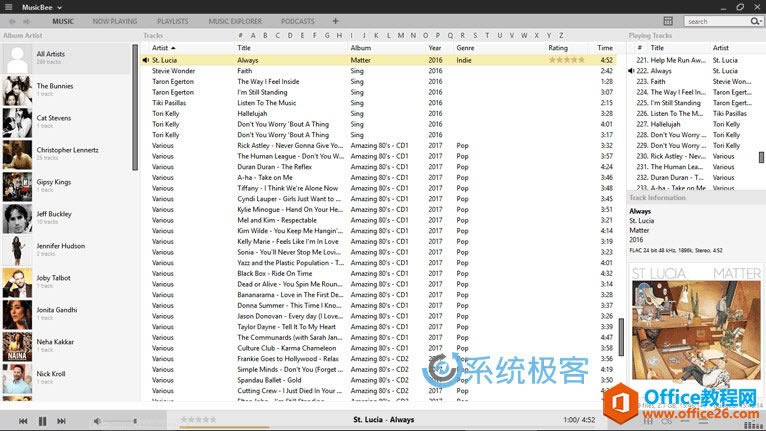The height and width of the screenshot is (431, 766).
Task: Jump to the letter S filter
Action: coord(475,36)
